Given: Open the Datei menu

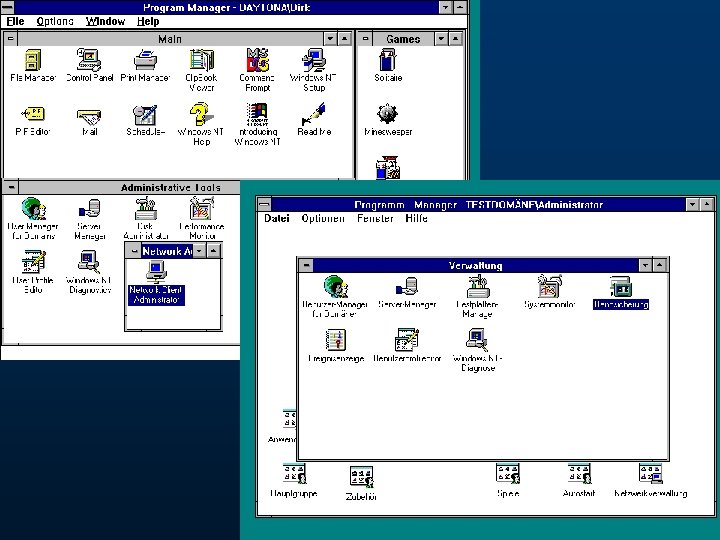Looking at the screenshot, I should (276, 218).
